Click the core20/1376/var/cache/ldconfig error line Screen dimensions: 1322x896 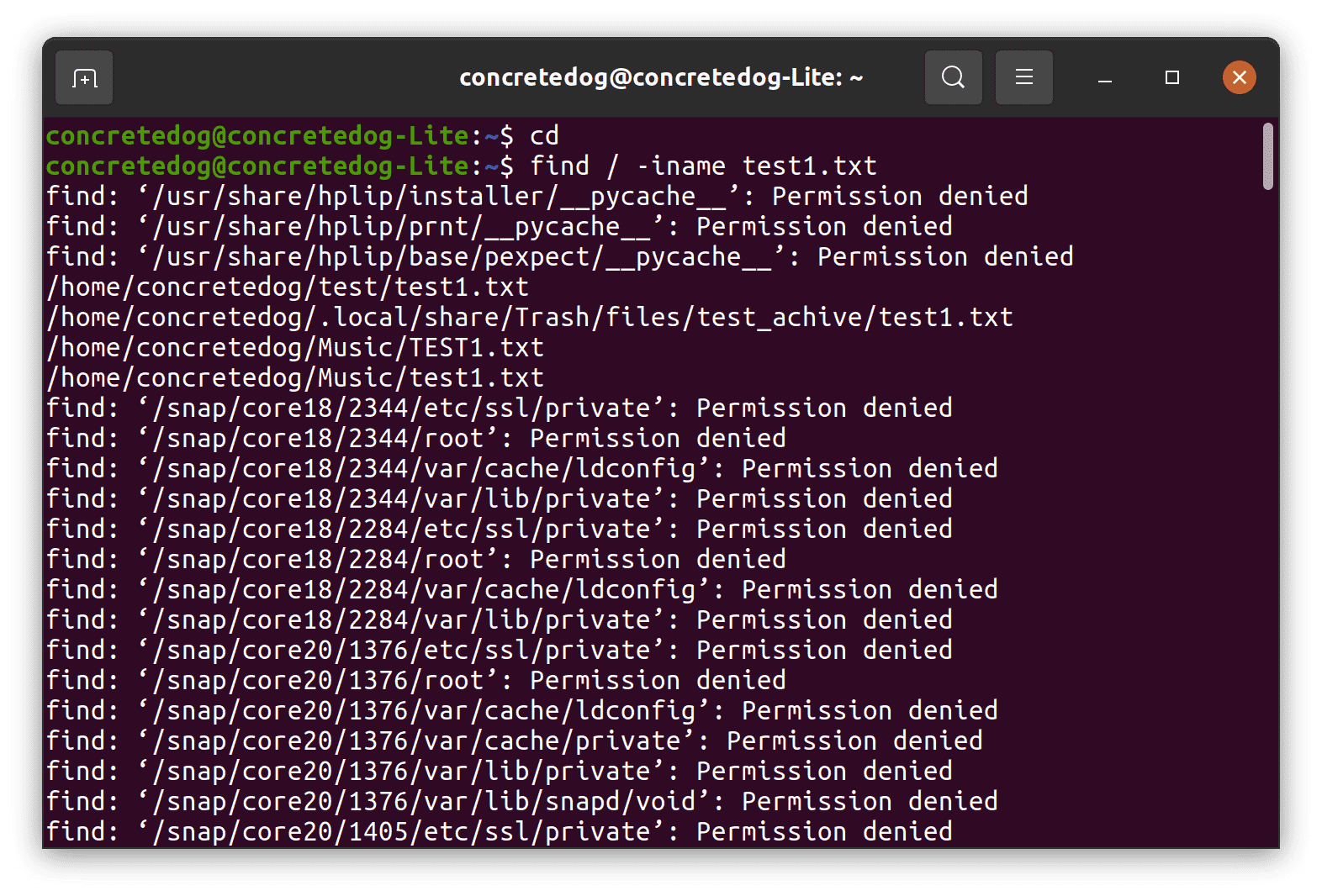click(x=522, y=710)
